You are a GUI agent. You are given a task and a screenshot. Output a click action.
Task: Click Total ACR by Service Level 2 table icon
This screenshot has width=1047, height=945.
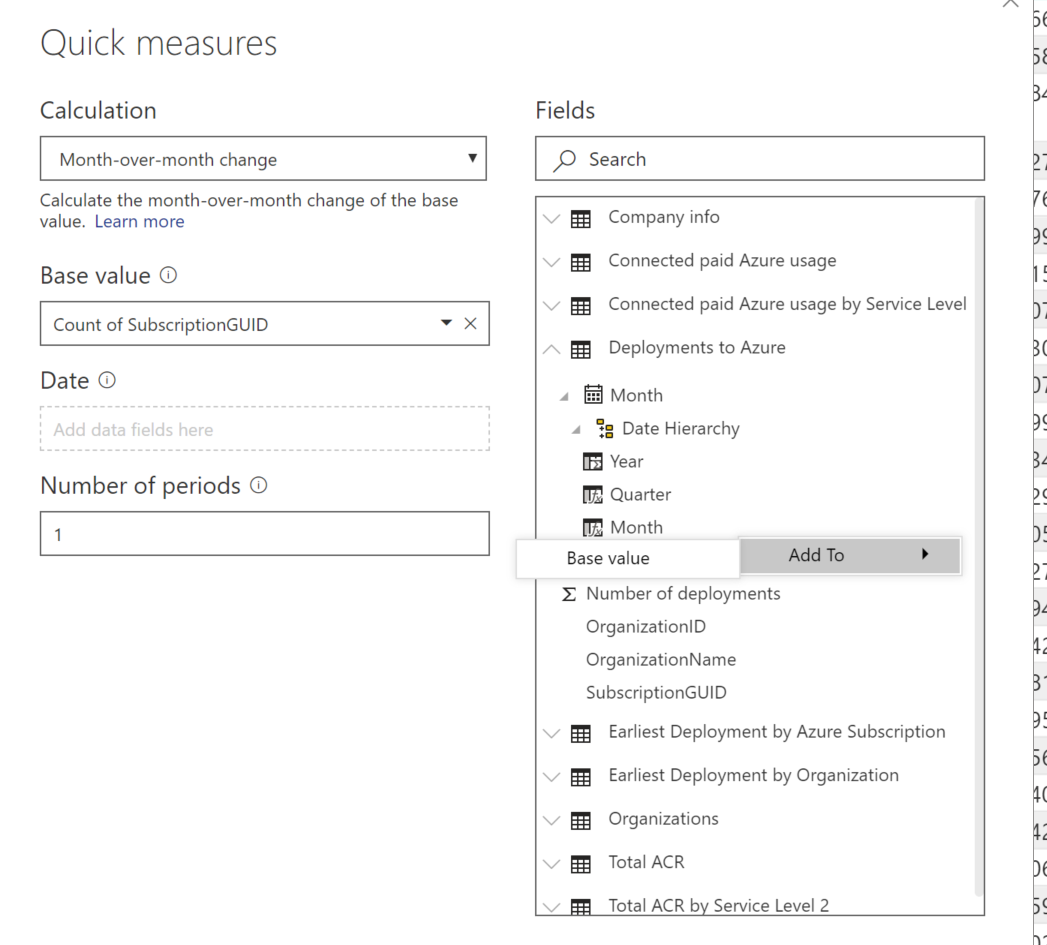(x=581, y=907)
